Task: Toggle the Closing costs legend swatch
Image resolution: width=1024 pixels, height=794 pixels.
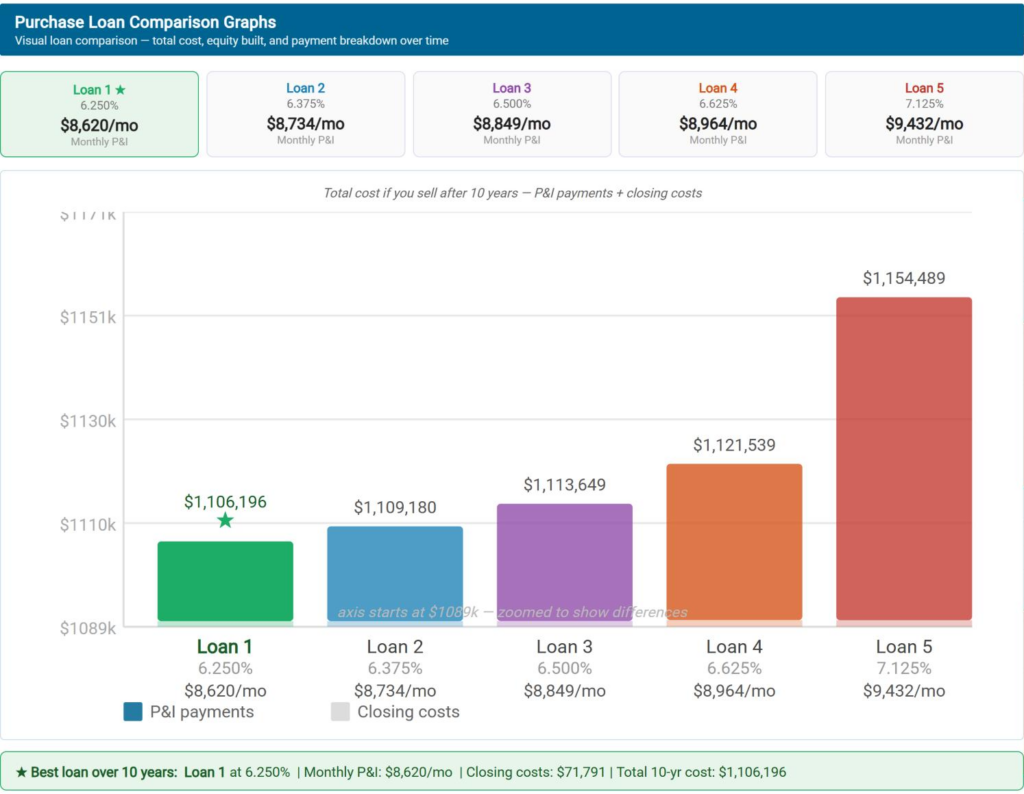Action: (x=340, y=712)
